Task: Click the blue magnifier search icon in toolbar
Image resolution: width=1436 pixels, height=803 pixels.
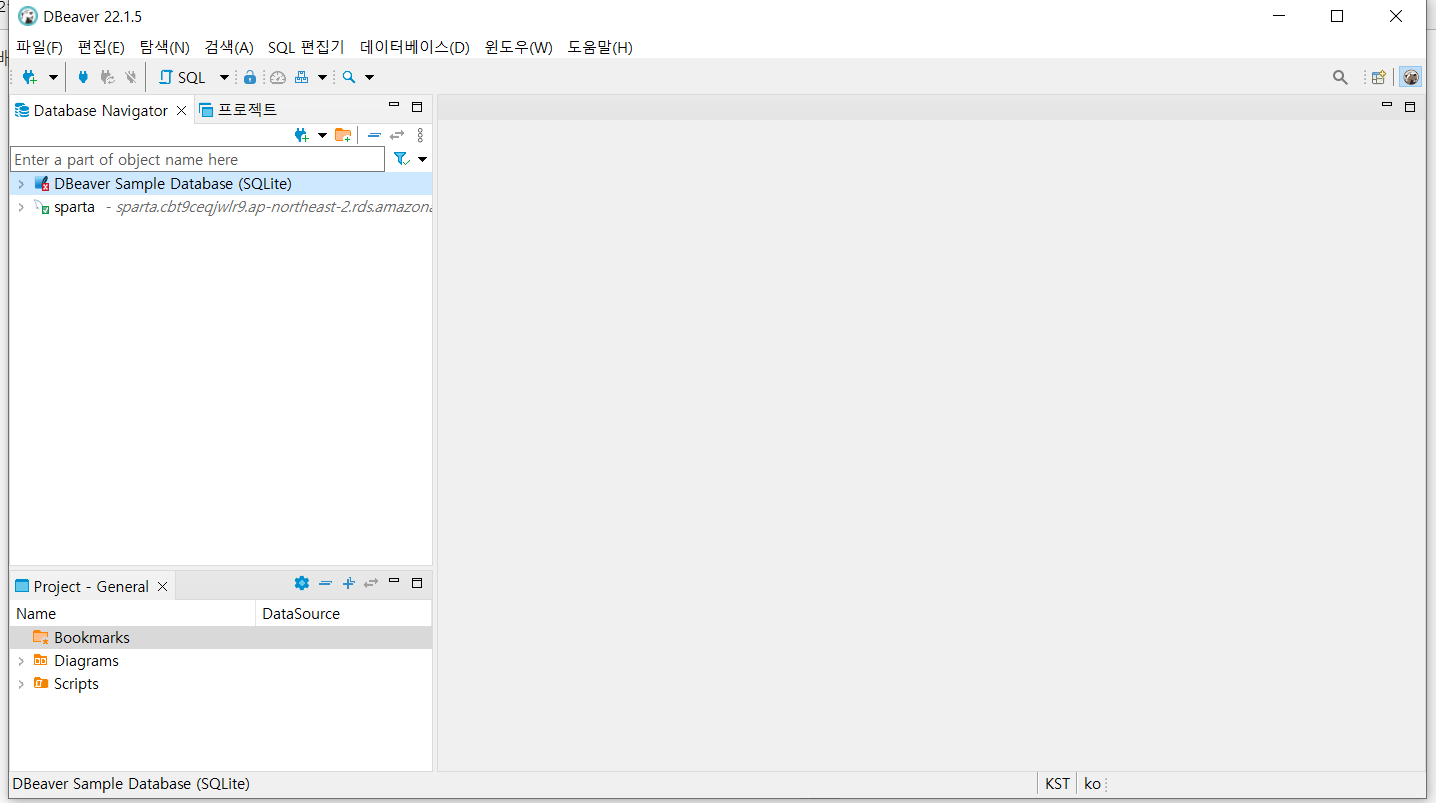Action: click(x=349, y=77)
